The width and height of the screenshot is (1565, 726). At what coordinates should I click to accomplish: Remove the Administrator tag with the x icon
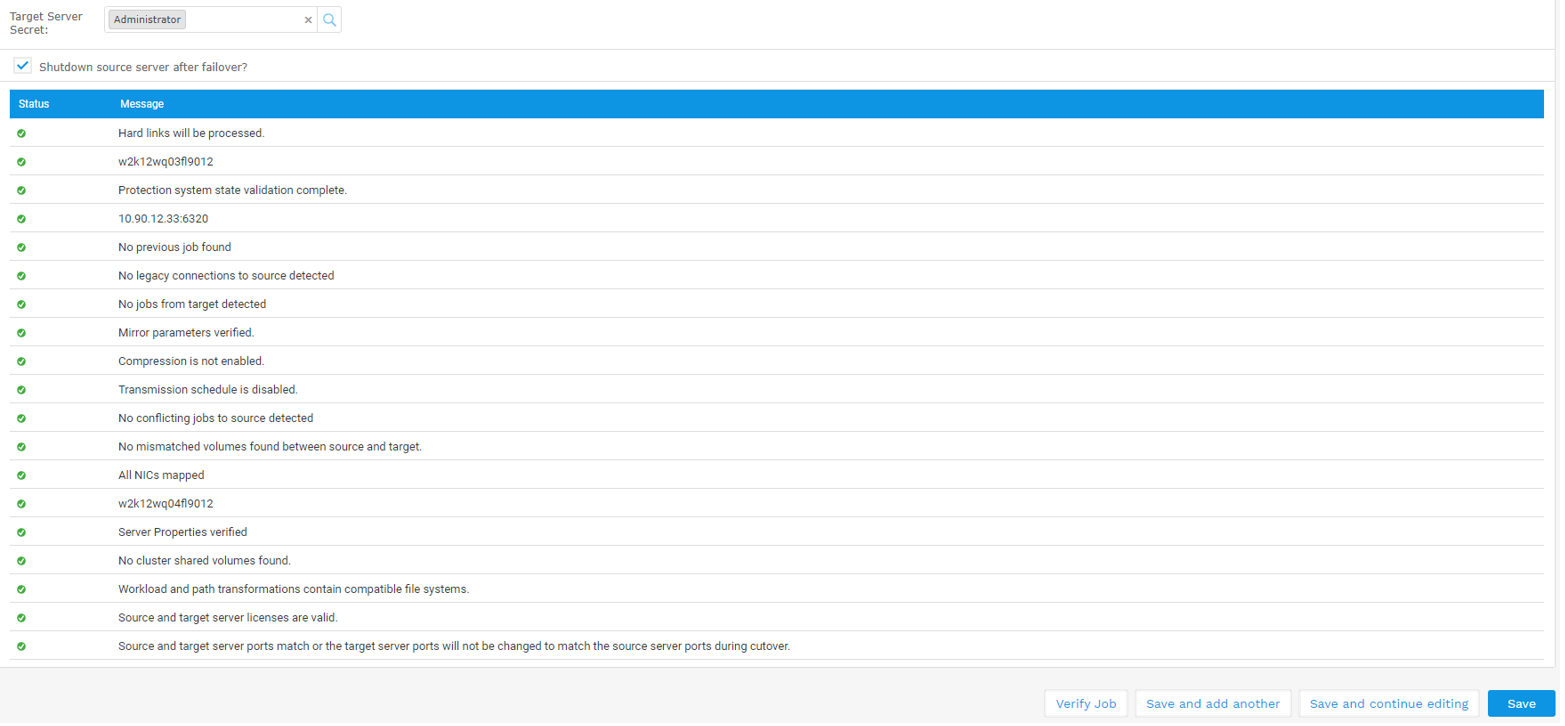[308, 20]
